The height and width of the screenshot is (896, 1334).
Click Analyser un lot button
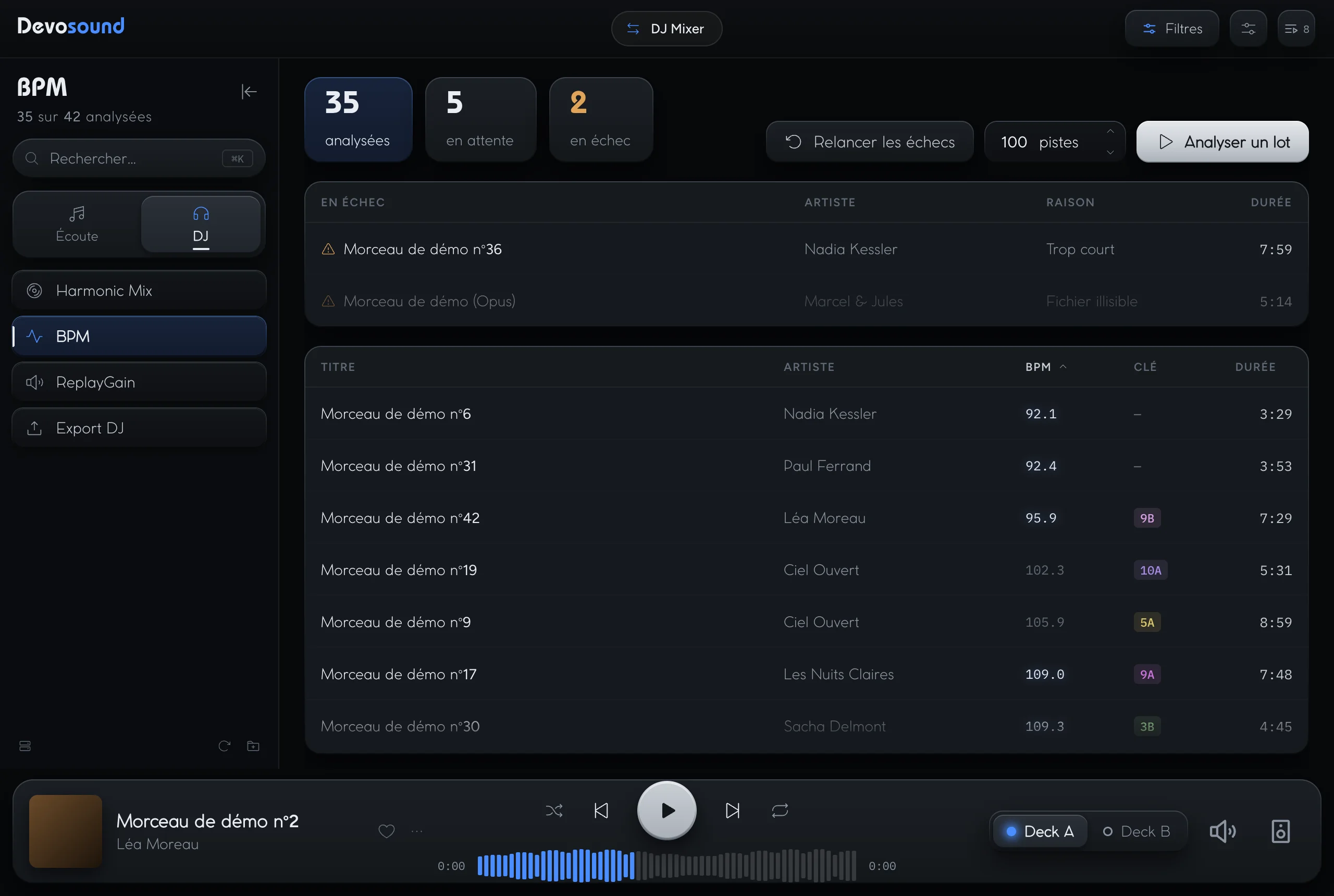pos(1222,142)
